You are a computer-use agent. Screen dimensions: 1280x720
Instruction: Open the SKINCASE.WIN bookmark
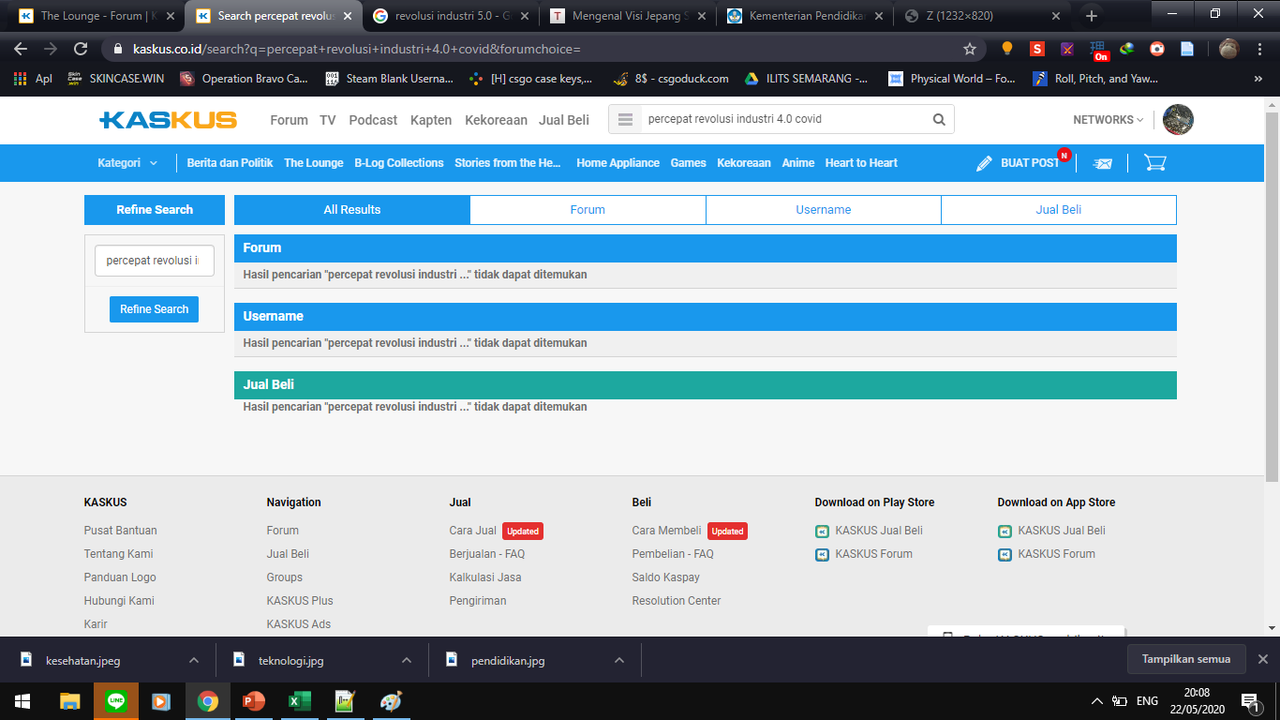point(115,78)
